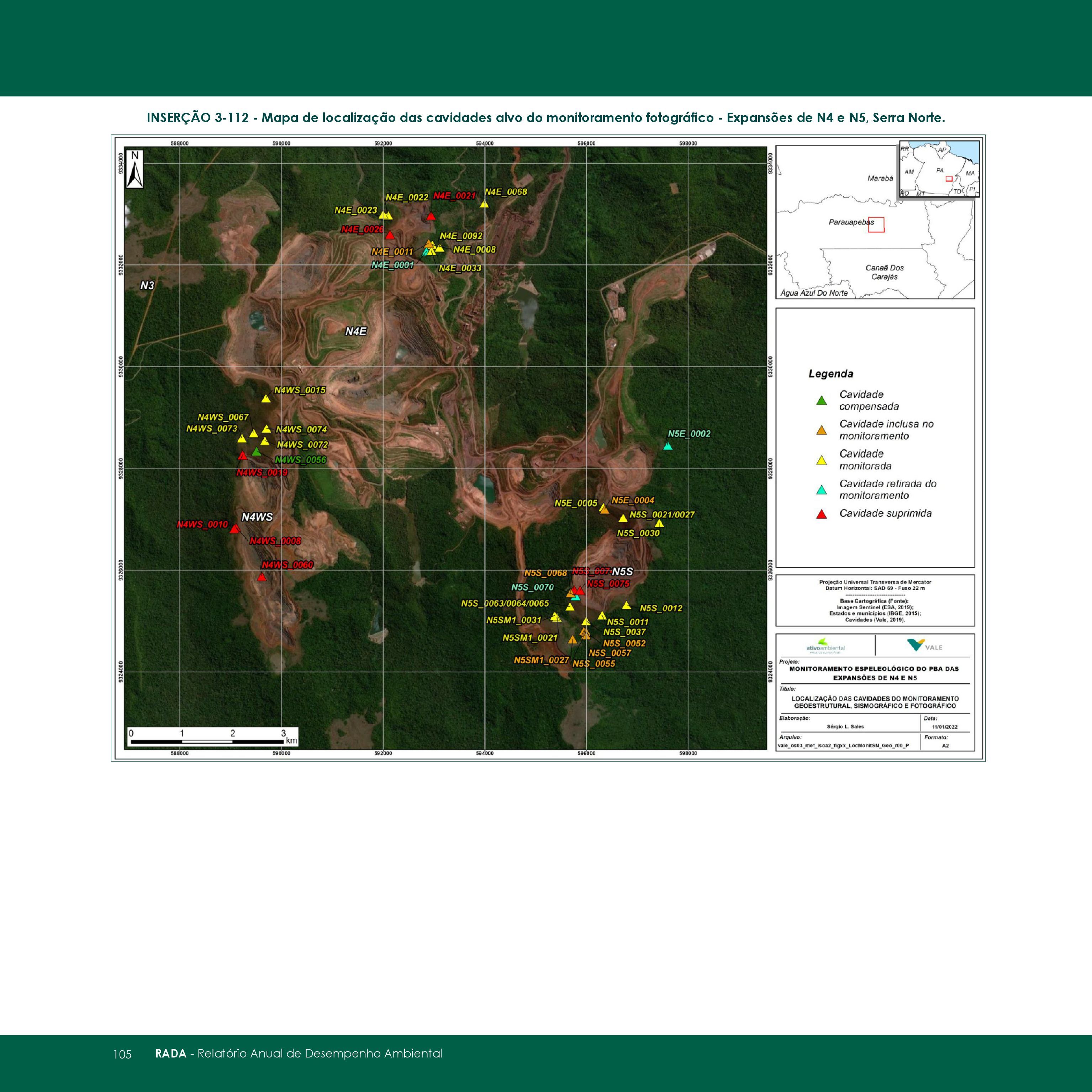This screenshot has width=1092, height=1092.
Task: Click the N4E_0011 cave label
Action: tap(392, 252)
